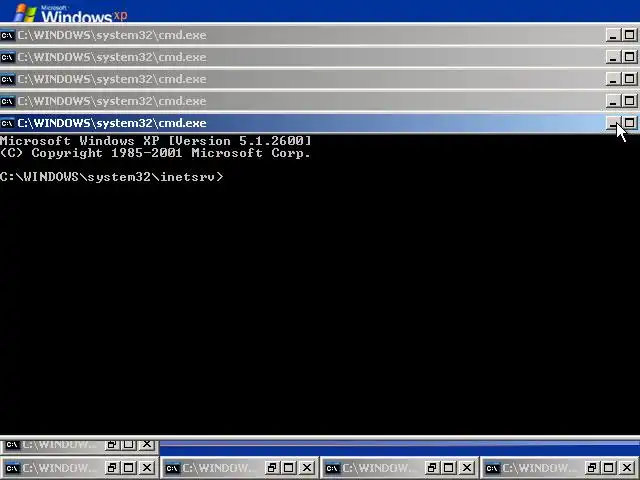Close the partially hidden minimized cmd window above bottom row
640x480 pixels.
[x=147, y=444]
